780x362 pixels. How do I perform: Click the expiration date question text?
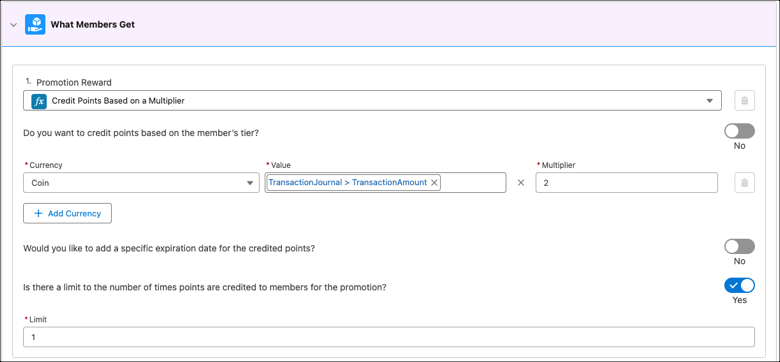click(169, 248)
